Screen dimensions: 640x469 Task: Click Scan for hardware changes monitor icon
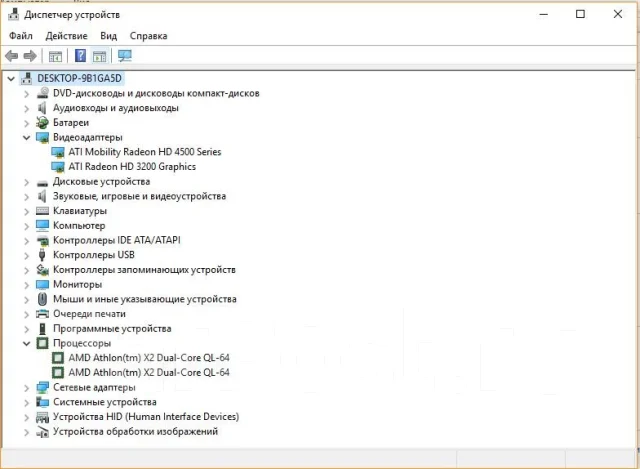(x=124, y=56)
